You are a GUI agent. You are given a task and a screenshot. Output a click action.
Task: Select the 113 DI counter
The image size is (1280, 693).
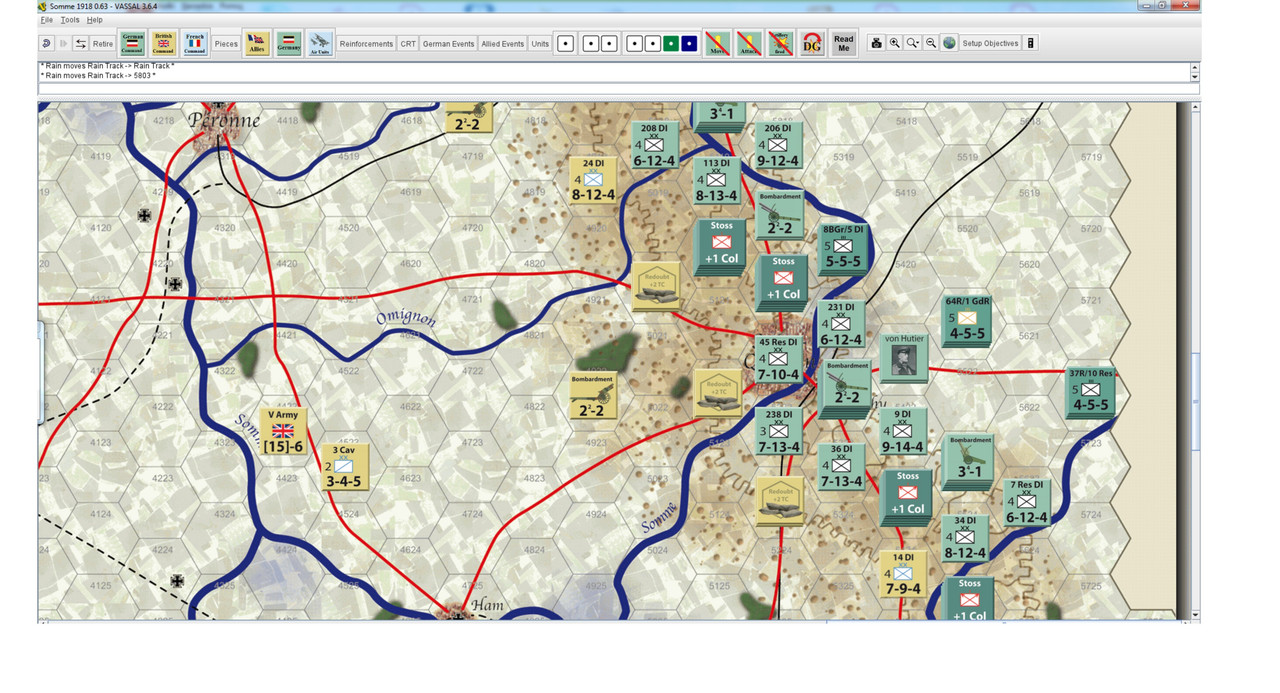(x=717, y=180)
